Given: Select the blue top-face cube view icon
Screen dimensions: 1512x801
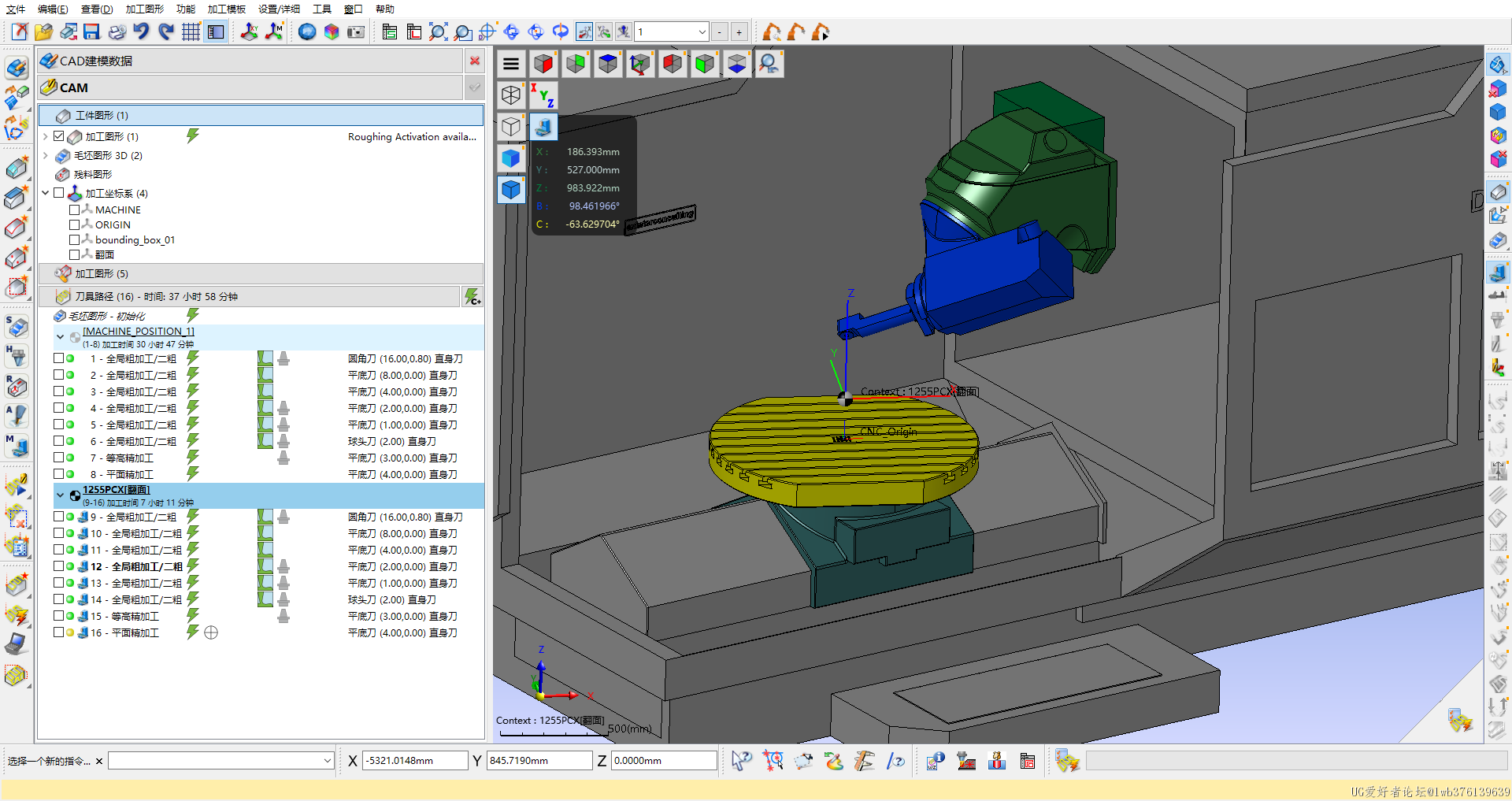Looking at the screenshot, I should [x=608, y=64].
